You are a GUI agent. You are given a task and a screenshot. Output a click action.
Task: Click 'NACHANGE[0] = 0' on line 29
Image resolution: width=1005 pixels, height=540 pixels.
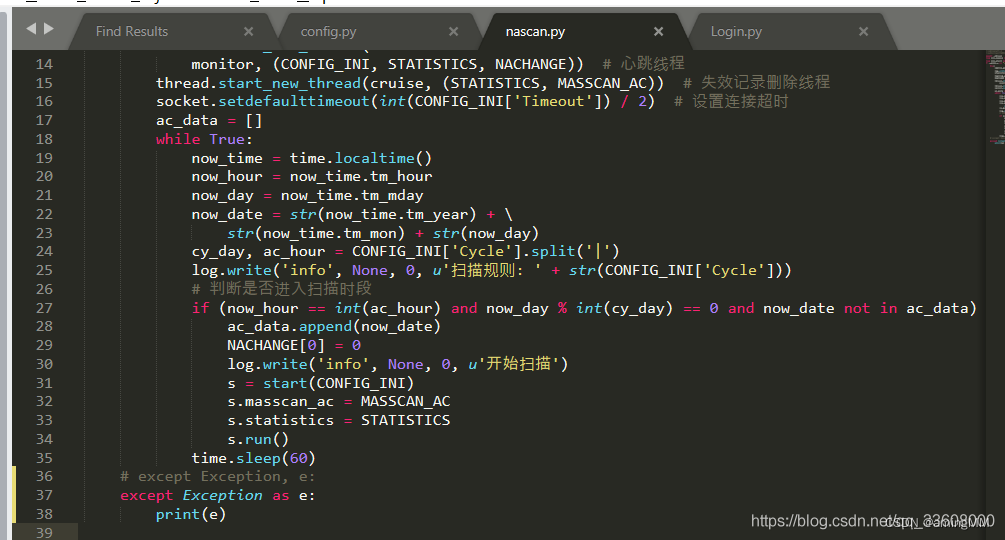pyautogui.click(x=294, y=345)
